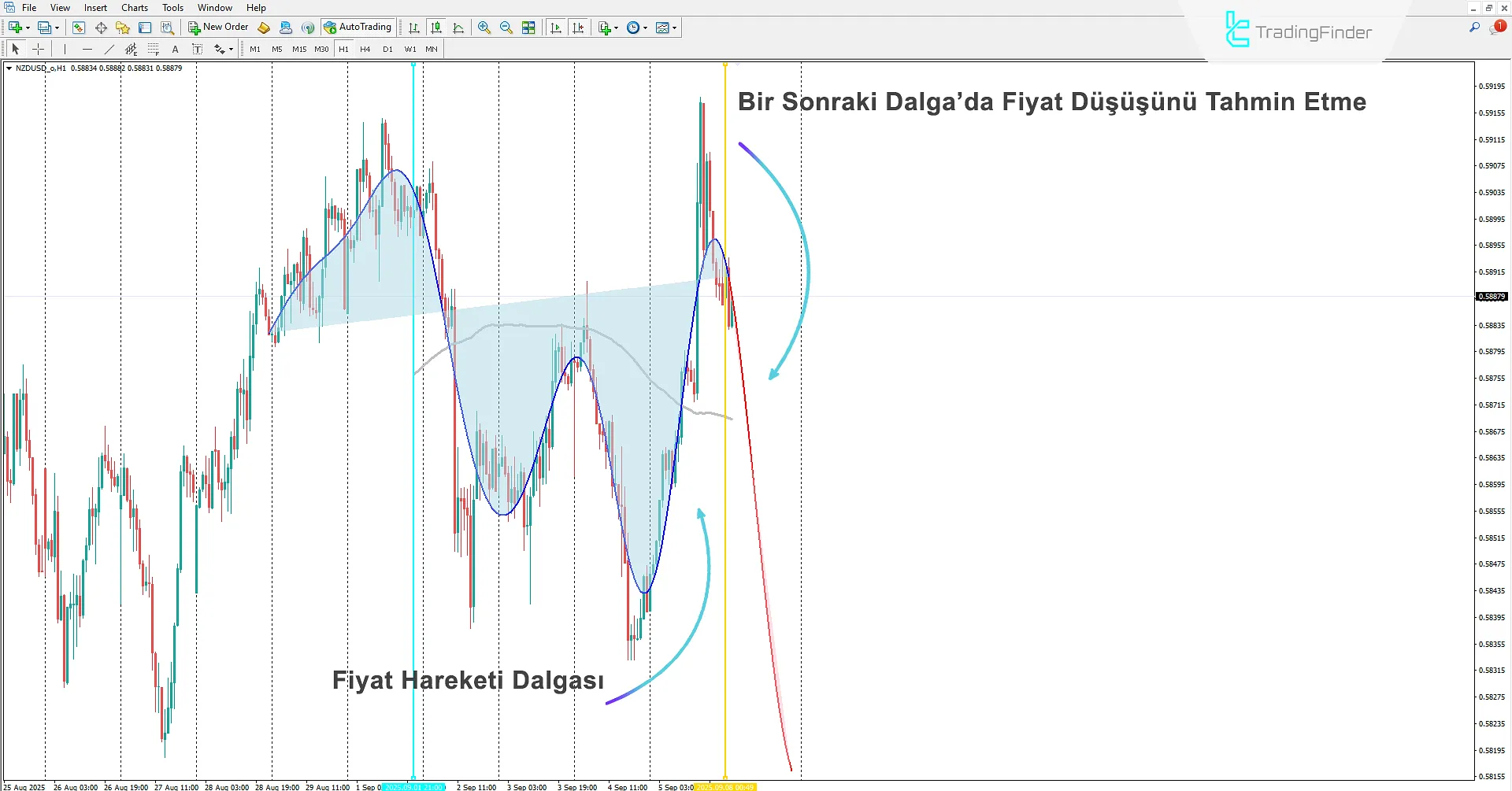Select the yellow 2025.09.08 time marker
The width and height of the screenshot is (1512, 791).
[725, 786]
